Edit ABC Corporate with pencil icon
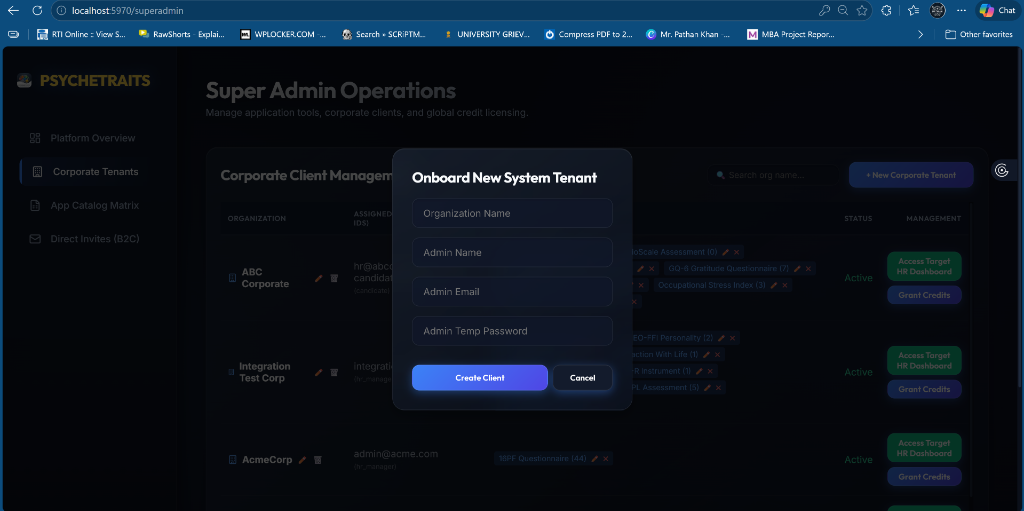Viewport: 1024px width, 511px height. pyautogui.click(x=319, y=278)
